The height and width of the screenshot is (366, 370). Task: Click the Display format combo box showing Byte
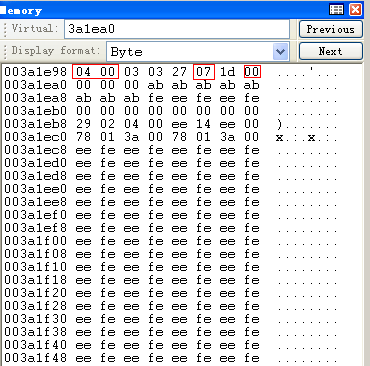tap(198, 52)
